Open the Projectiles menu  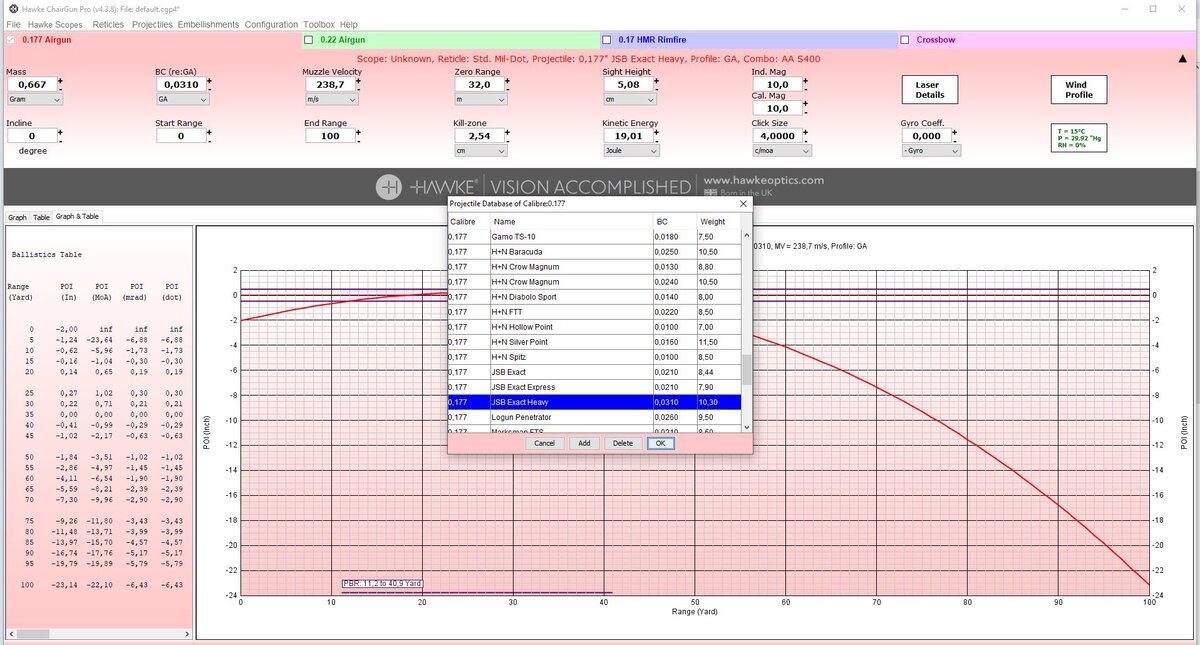point(152,24)
